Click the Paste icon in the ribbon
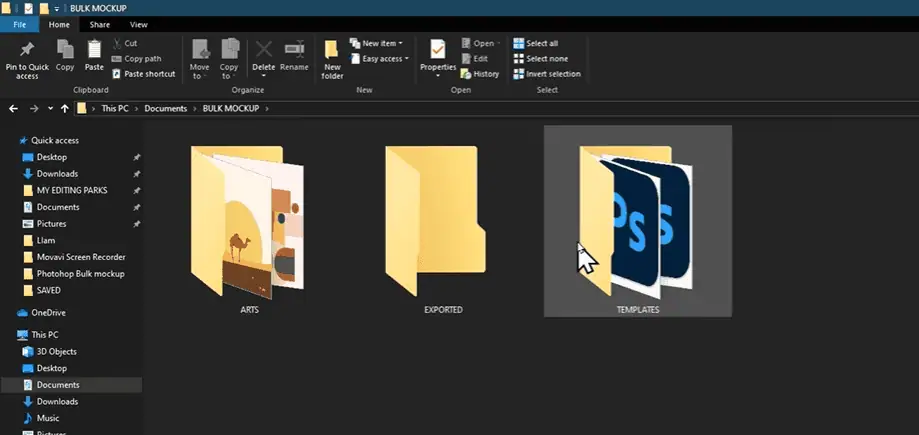 [x=94, y=50]
